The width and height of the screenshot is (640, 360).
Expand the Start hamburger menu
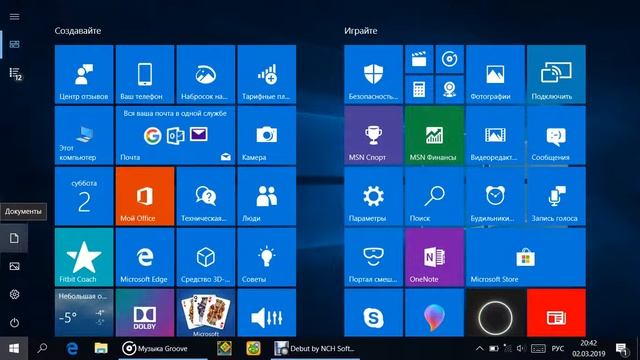pos(14,17)
